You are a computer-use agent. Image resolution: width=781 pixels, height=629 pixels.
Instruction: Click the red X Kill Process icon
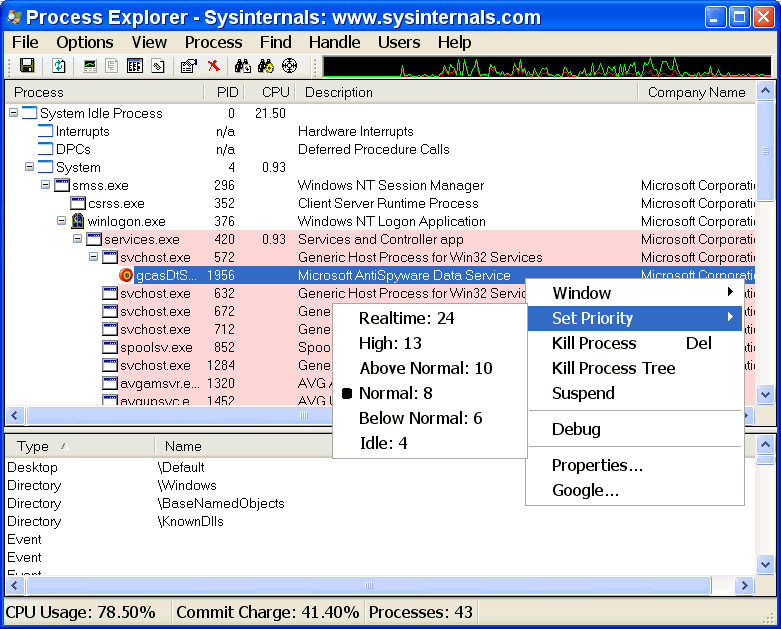click(x=214, y=65)
